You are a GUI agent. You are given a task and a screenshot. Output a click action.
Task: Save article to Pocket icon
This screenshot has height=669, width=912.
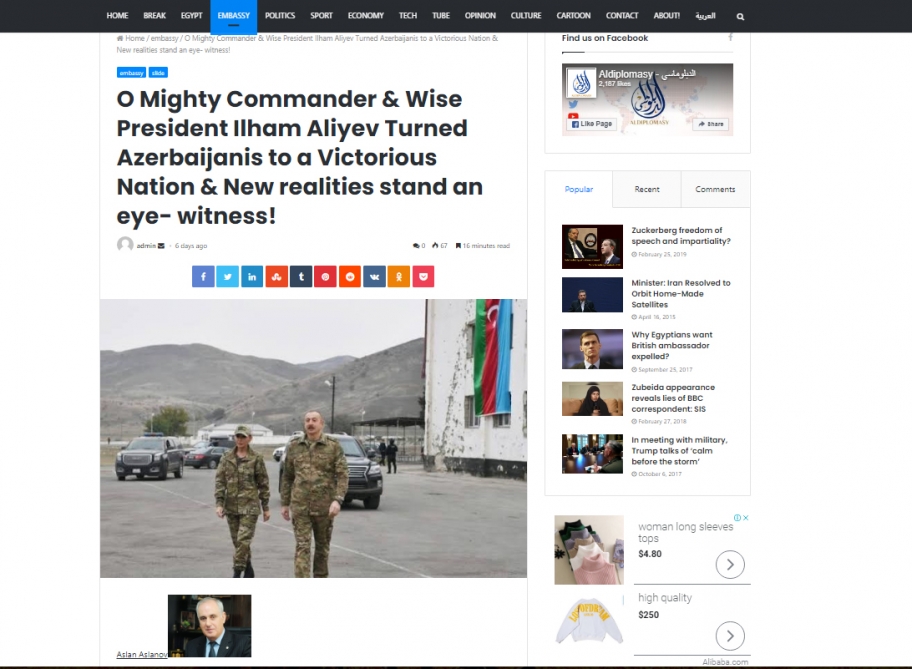(x=423, y=277)
